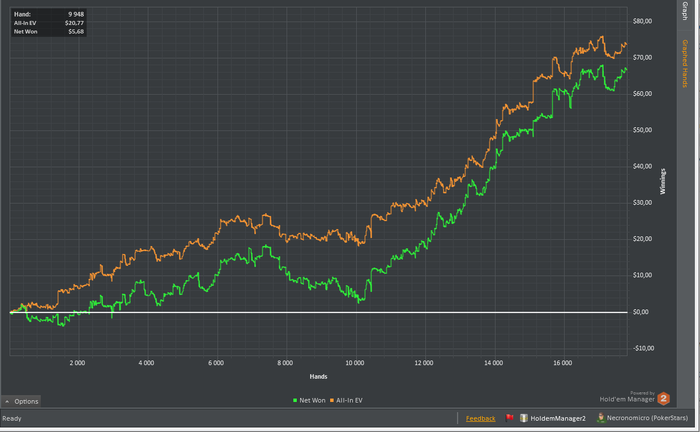Click the $60,00 axis label
Viewport: 700px width, 432px height.
(642, 94)
